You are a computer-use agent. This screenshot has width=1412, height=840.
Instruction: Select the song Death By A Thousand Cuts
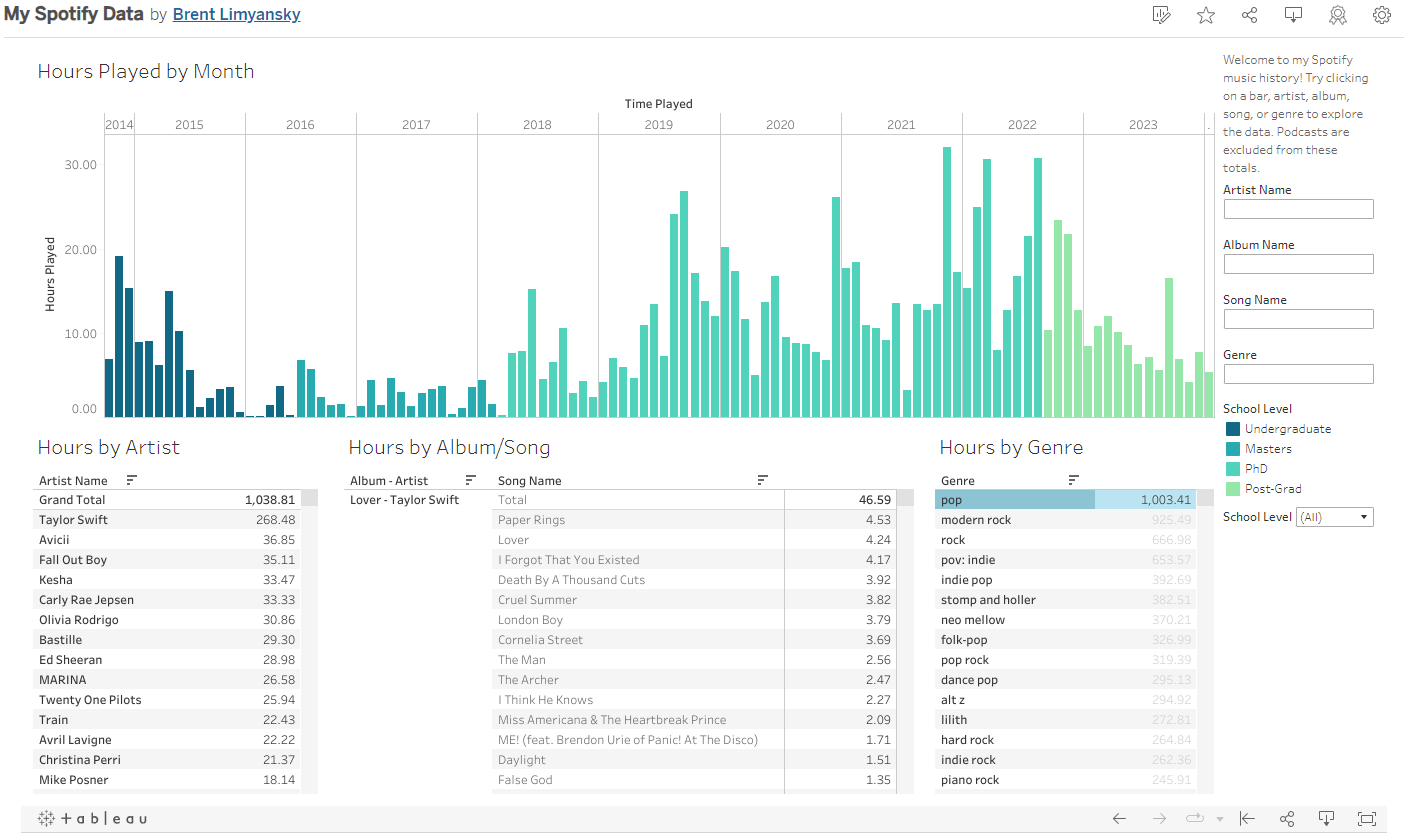[695, 580]
